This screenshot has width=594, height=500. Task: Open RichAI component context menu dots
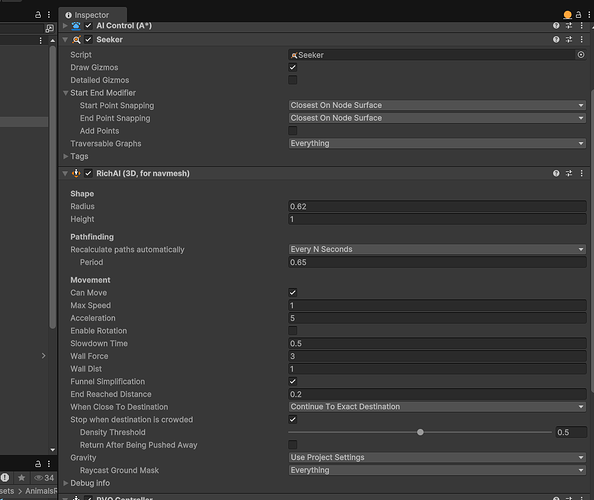pyautogui.click(x=581, y=173)
